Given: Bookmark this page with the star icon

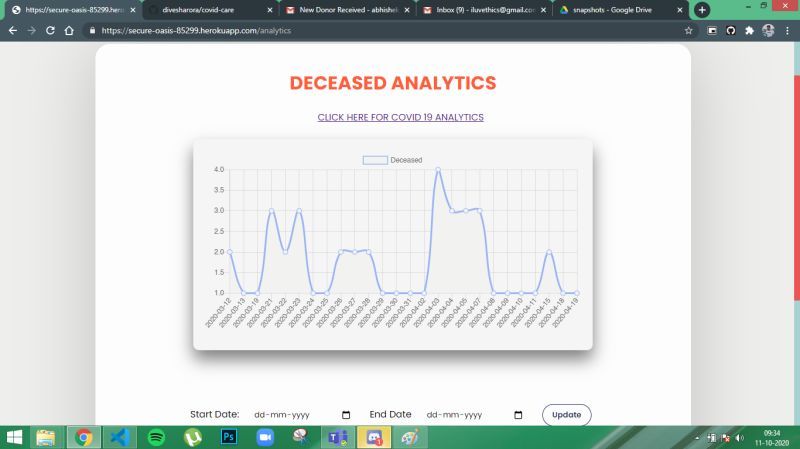Looking at the screenshot, I should tap(688, 31).
